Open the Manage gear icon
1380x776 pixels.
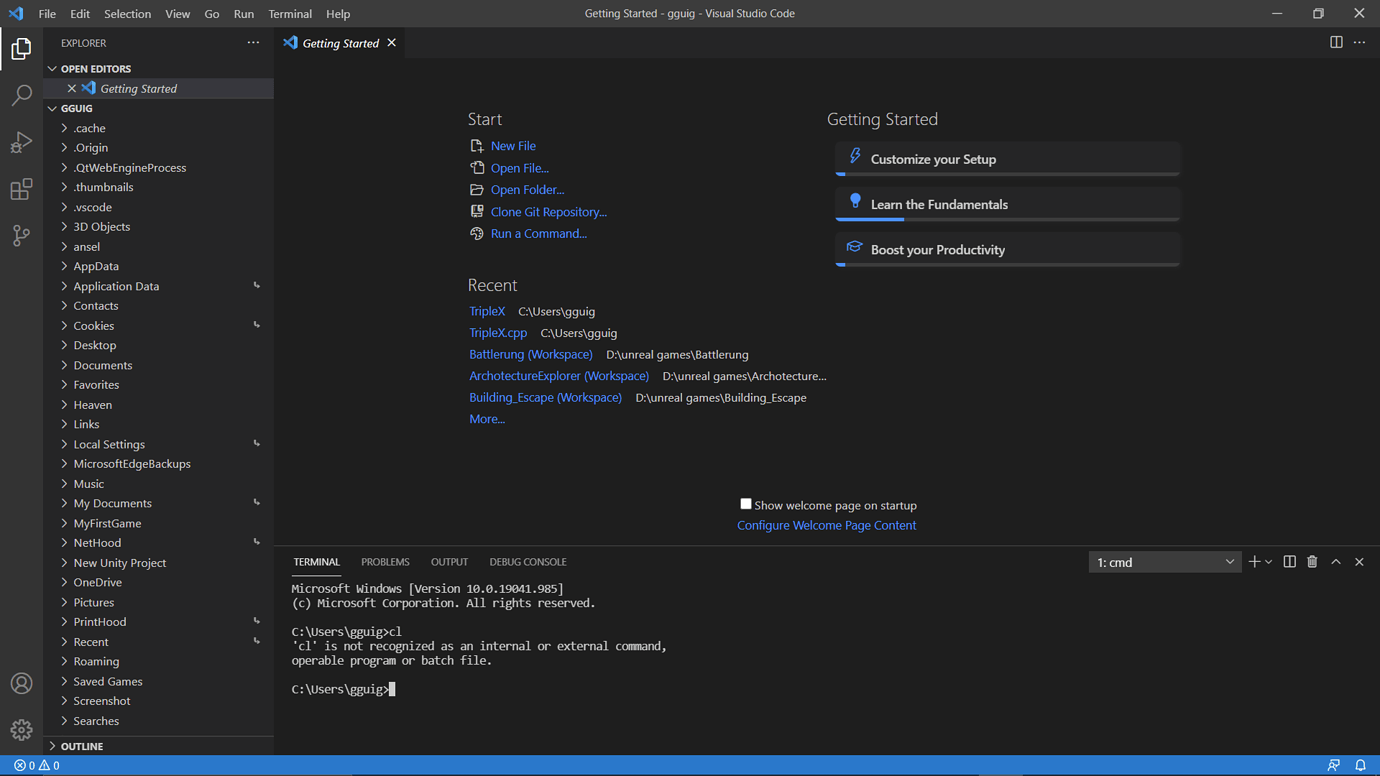(21, 730)
